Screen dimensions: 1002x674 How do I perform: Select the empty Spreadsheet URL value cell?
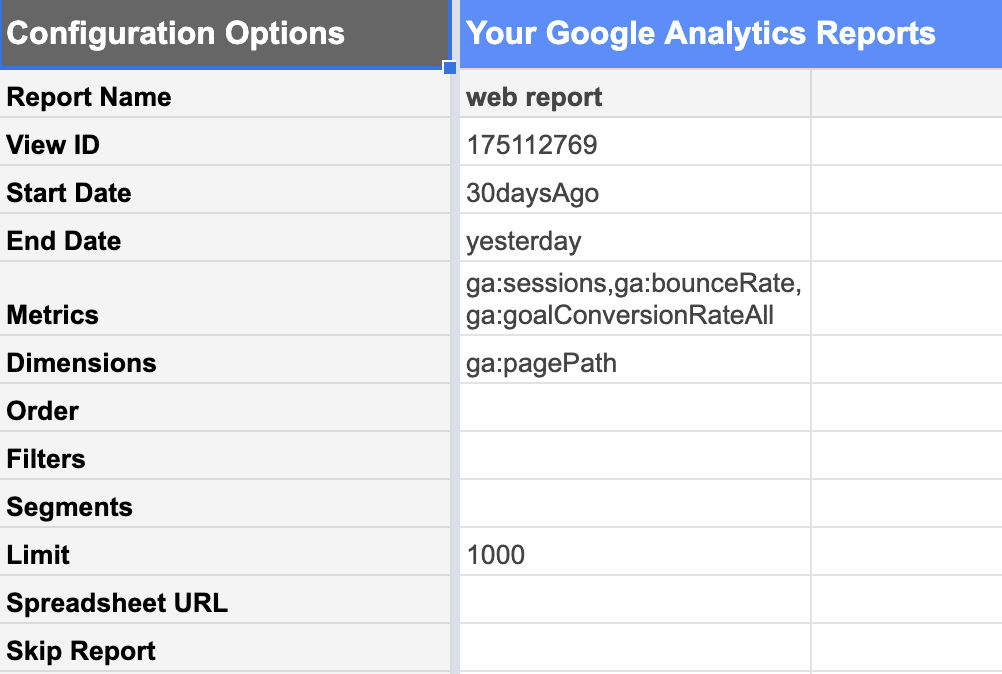click(x=635, y=599)
